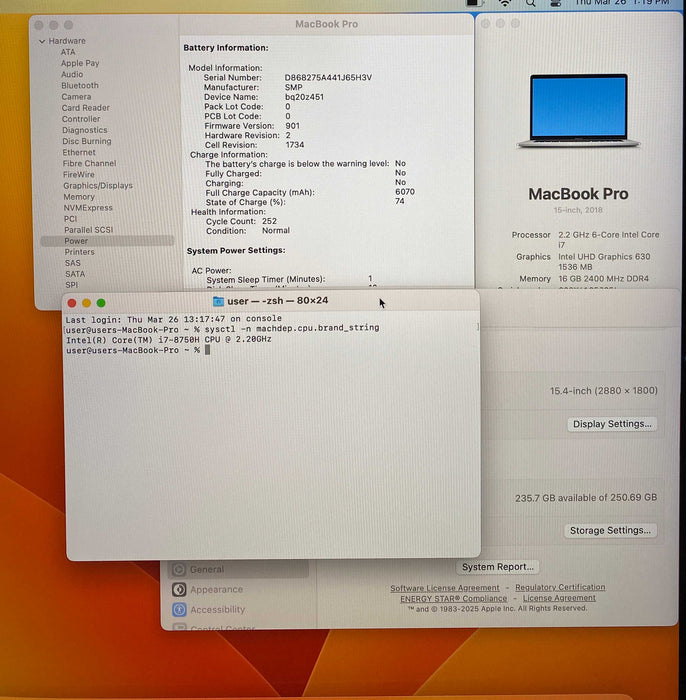Open System Report from About panel

[498, 567]
